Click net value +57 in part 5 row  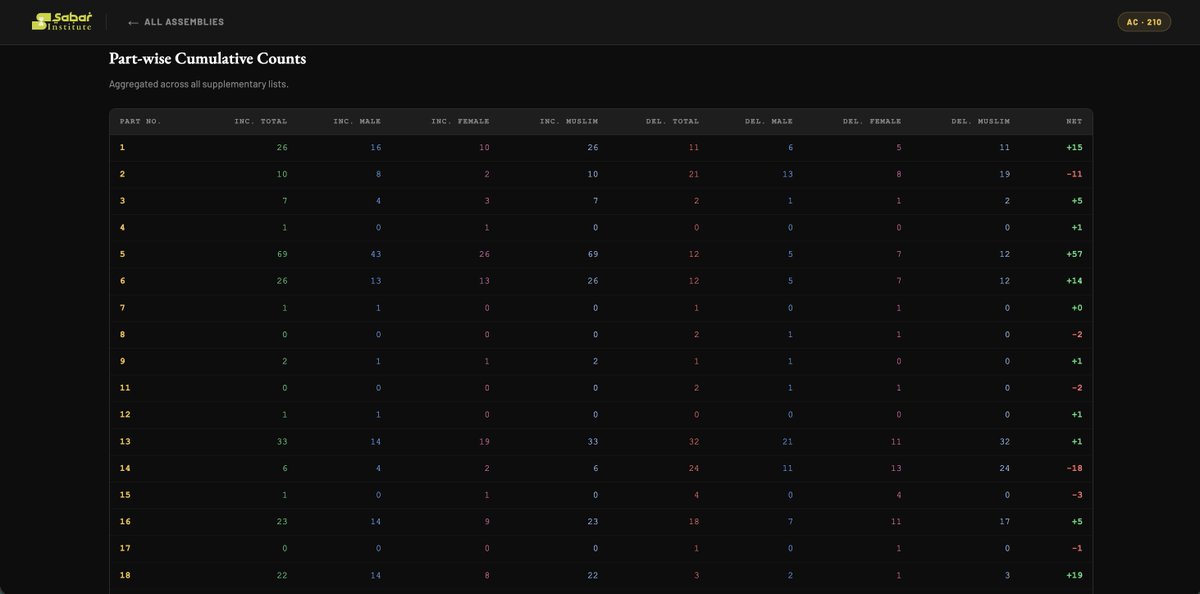(1074, 254)
